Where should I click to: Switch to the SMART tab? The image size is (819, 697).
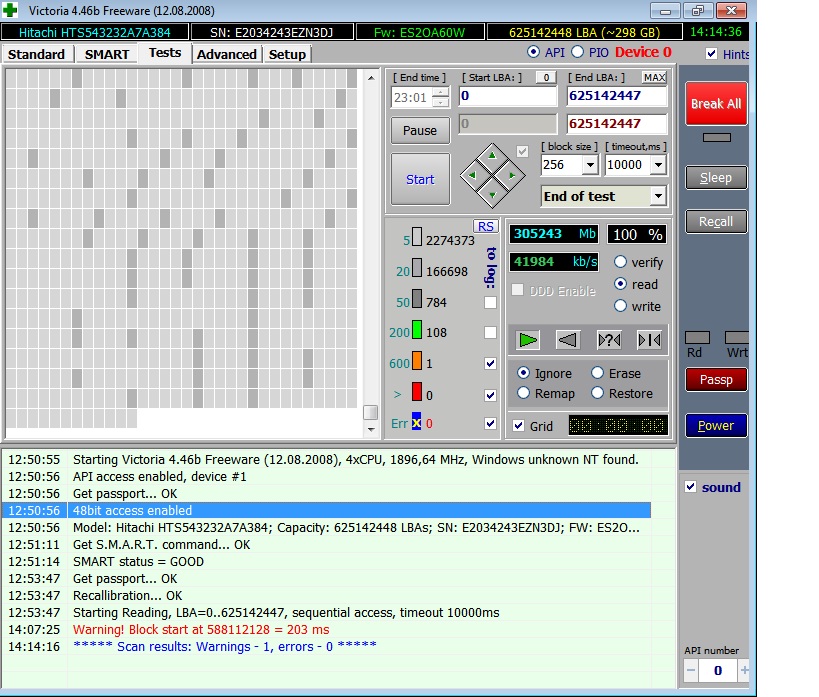click(x=107, y=54)
